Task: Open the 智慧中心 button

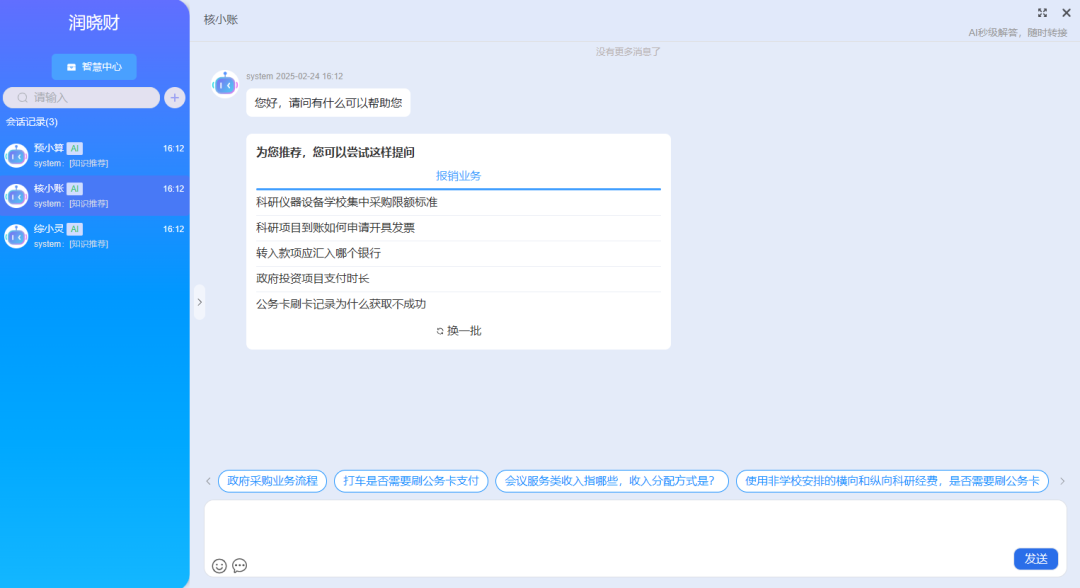Action: click(94, 67)
